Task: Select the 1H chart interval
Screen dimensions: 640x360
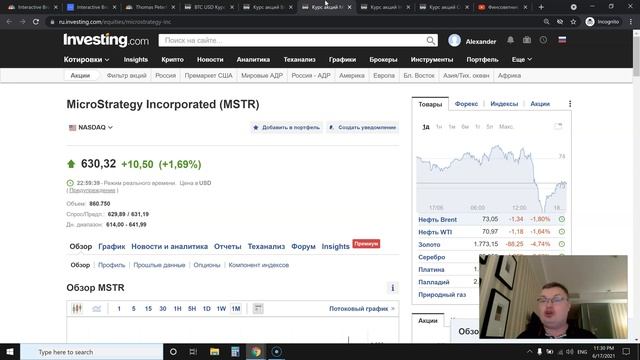Action: pyautogui.click(x=178, y=309)
